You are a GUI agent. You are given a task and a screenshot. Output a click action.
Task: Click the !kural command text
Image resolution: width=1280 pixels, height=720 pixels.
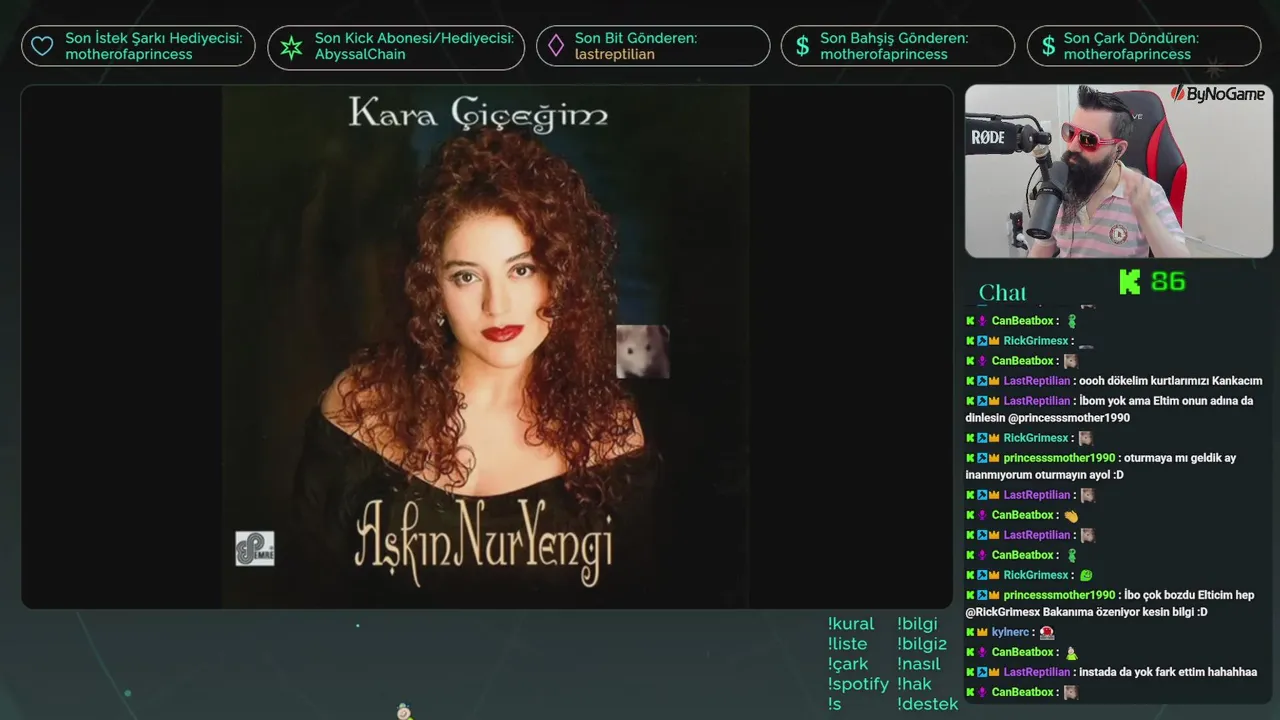(x=851, y=624)
